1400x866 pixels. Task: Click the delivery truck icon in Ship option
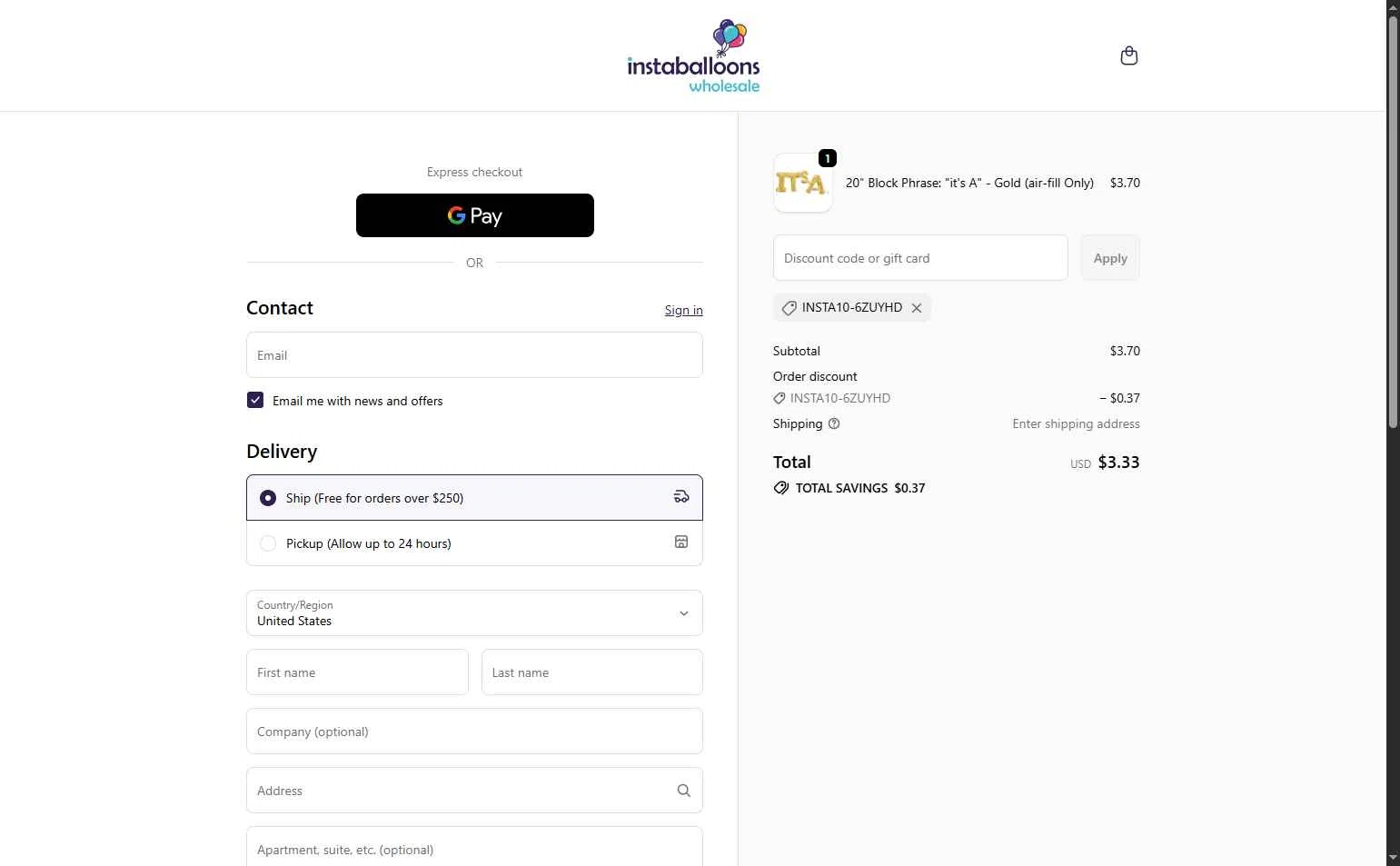pyautogui.click(x=680, y=497)
